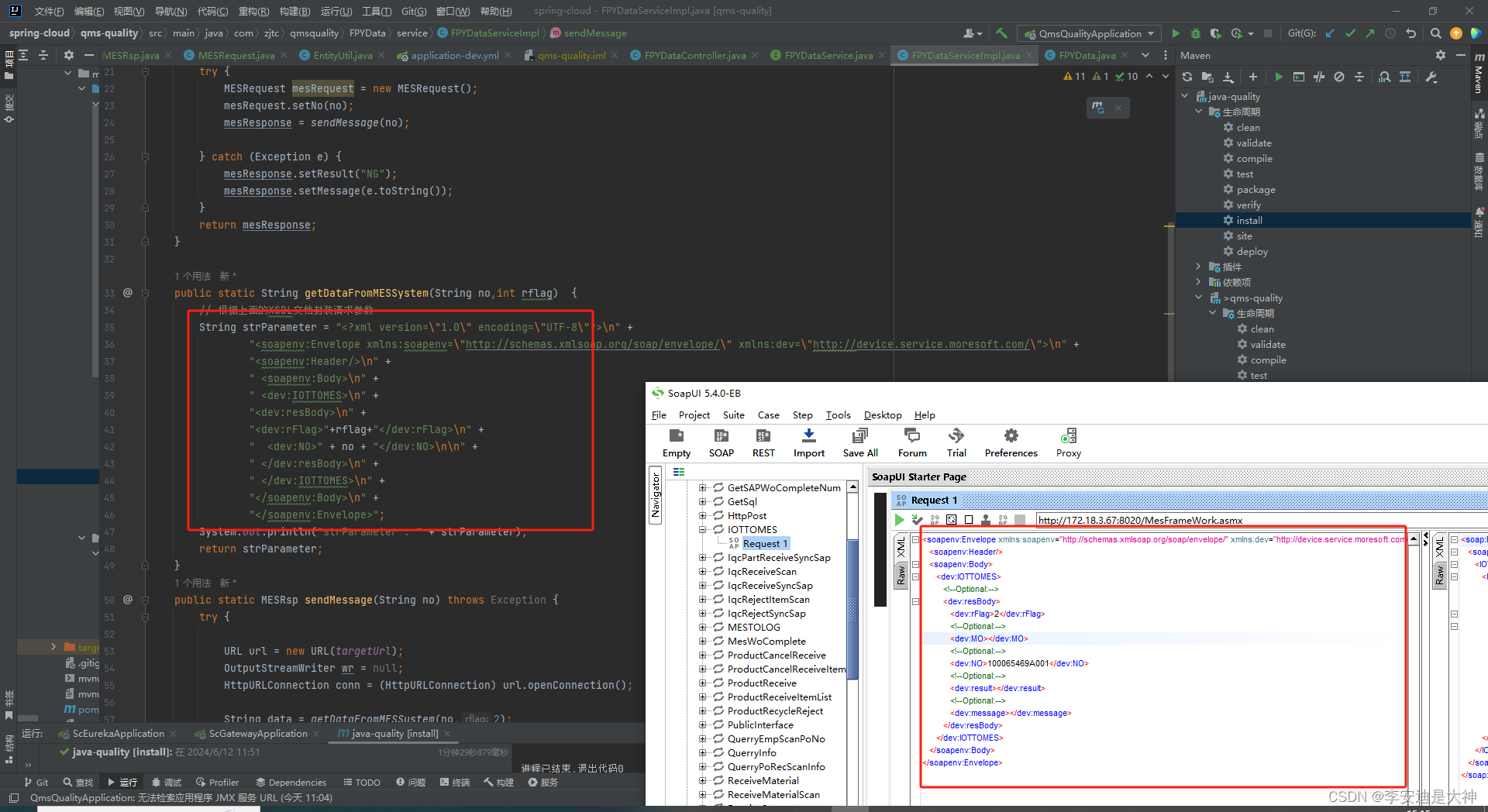Commit changes using Git green checkmark
The image size is (1488, 812).
1350,33
